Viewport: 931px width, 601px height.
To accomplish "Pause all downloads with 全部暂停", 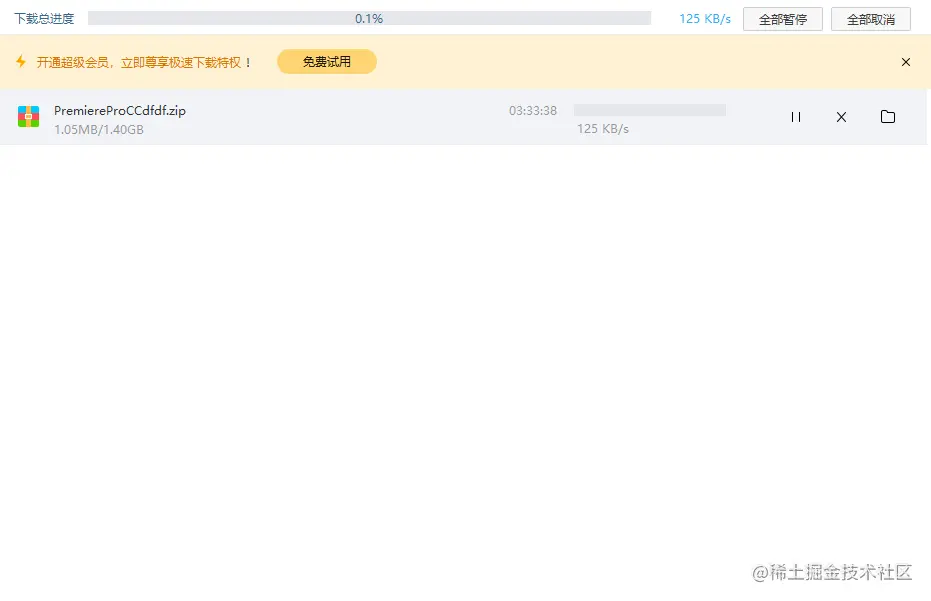I will pyautogui.click(x=783, y=20).
